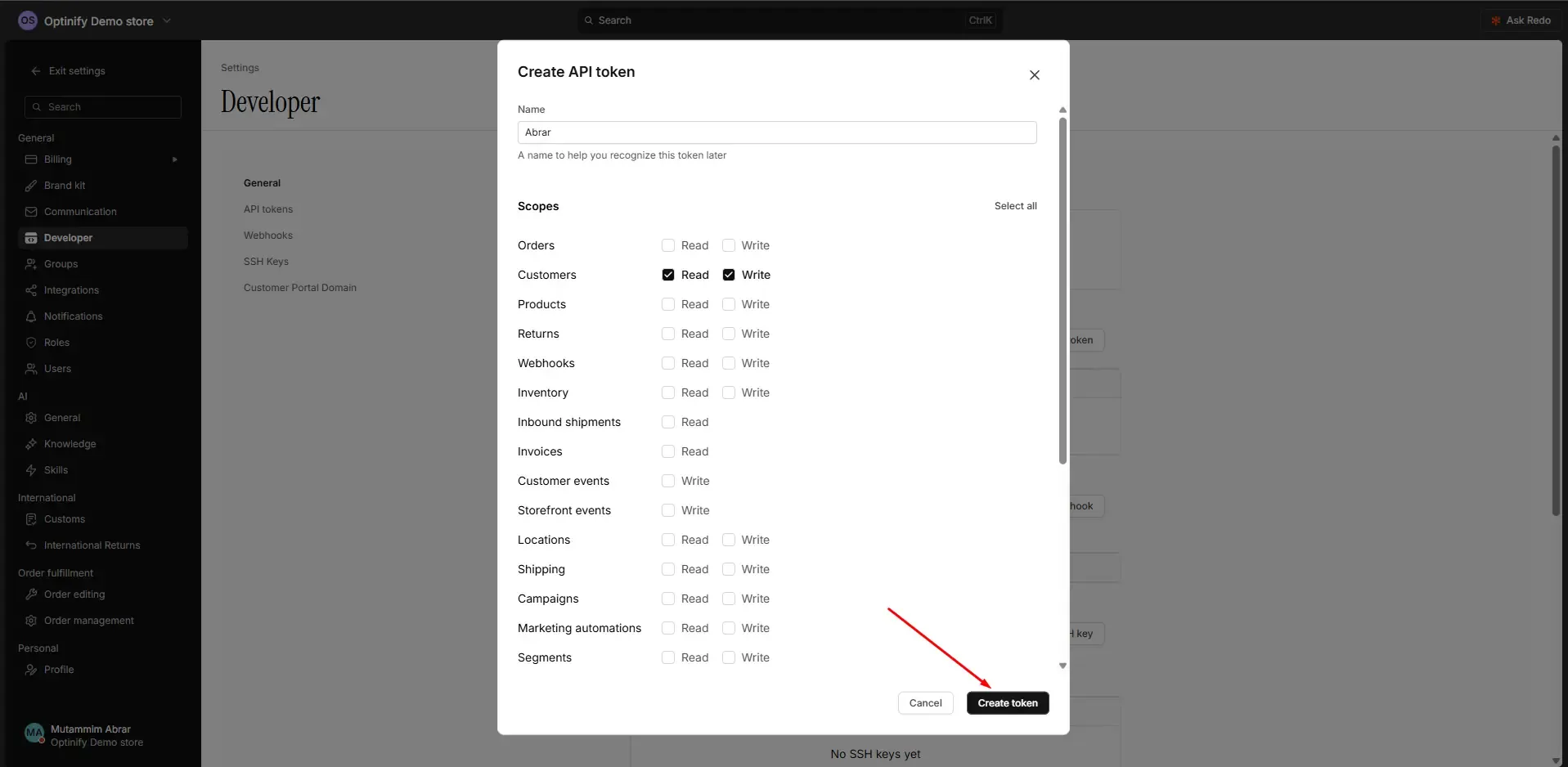Close the Create API token dialog
This screenshot has height=767, width=1568.
(x=1035, y=75)
